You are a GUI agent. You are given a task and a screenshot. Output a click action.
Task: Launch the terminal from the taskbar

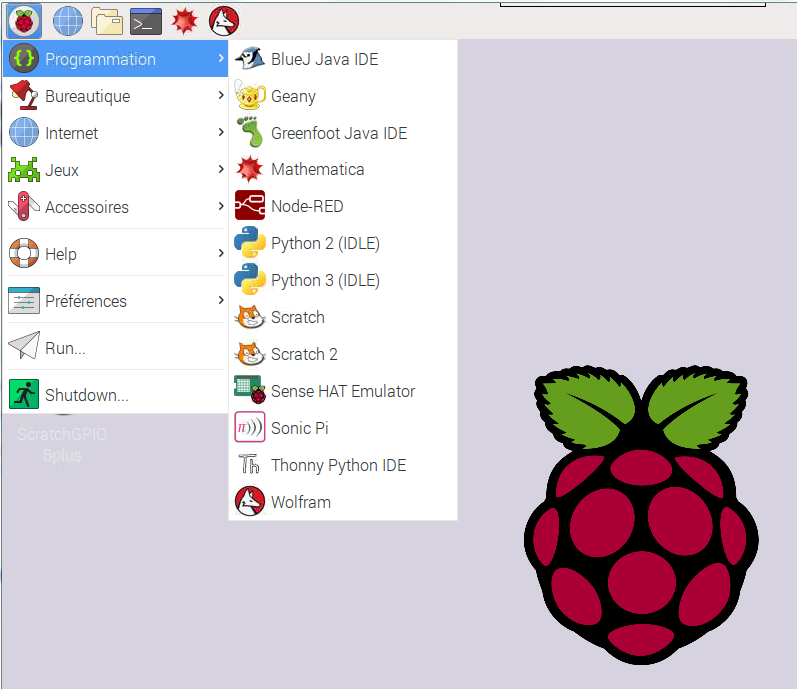(x=146, y=21)
